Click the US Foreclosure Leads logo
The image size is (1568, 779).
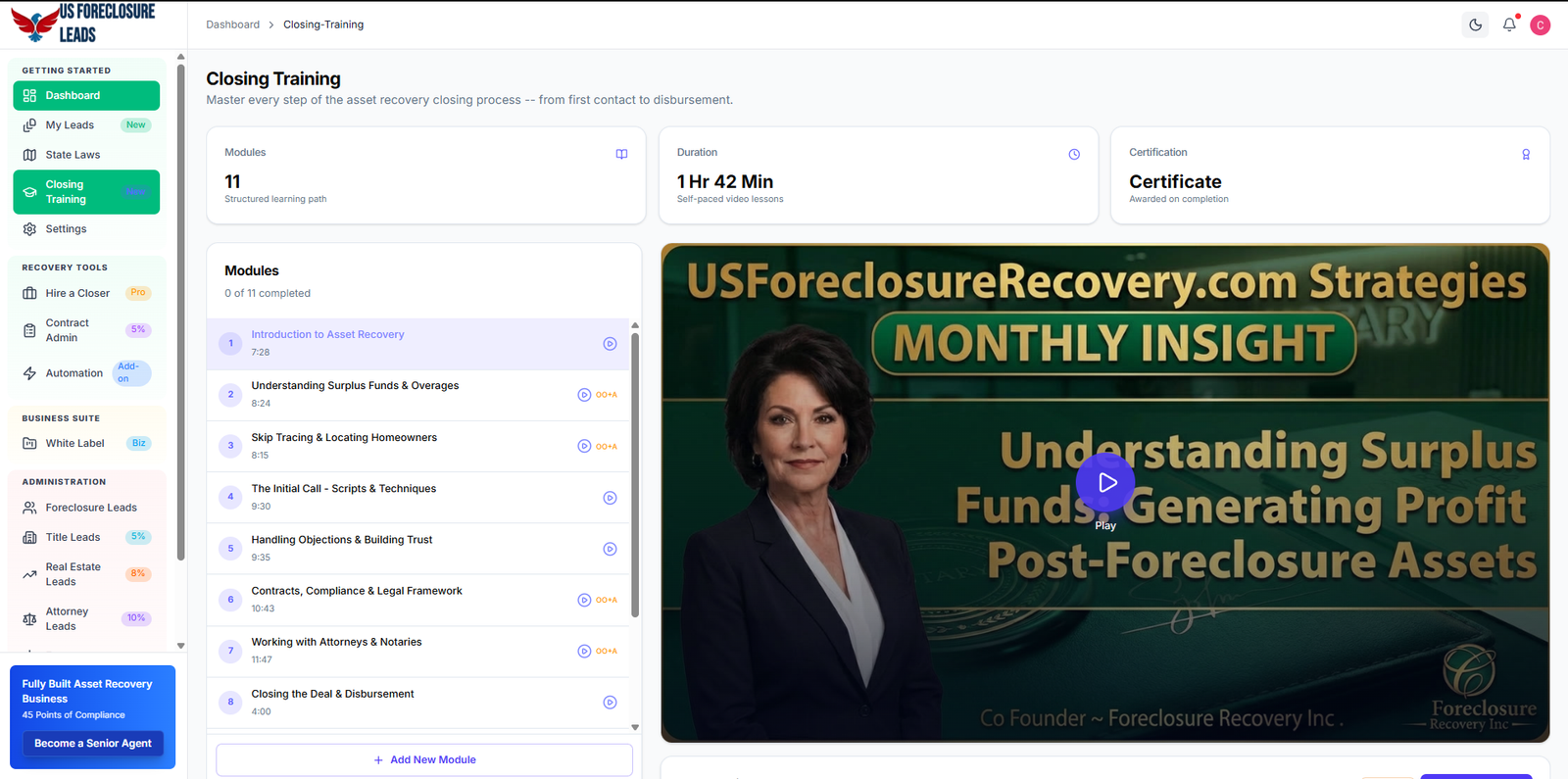click(x=83, y=24)
